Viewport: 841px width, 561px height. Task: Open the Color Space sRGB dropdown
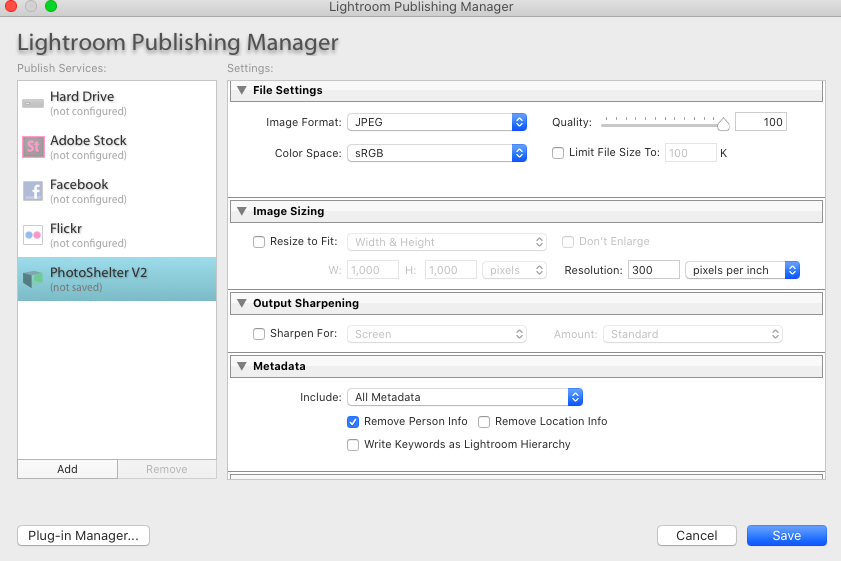(x=437, y=154)
